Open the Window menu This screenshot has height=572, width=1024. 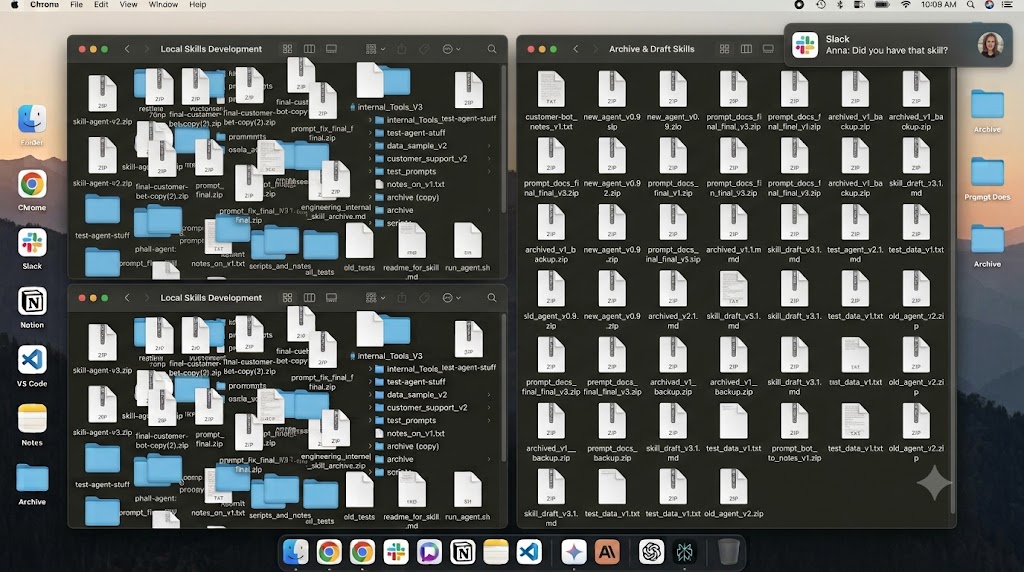pyautogui.click(x=163, y=5)
